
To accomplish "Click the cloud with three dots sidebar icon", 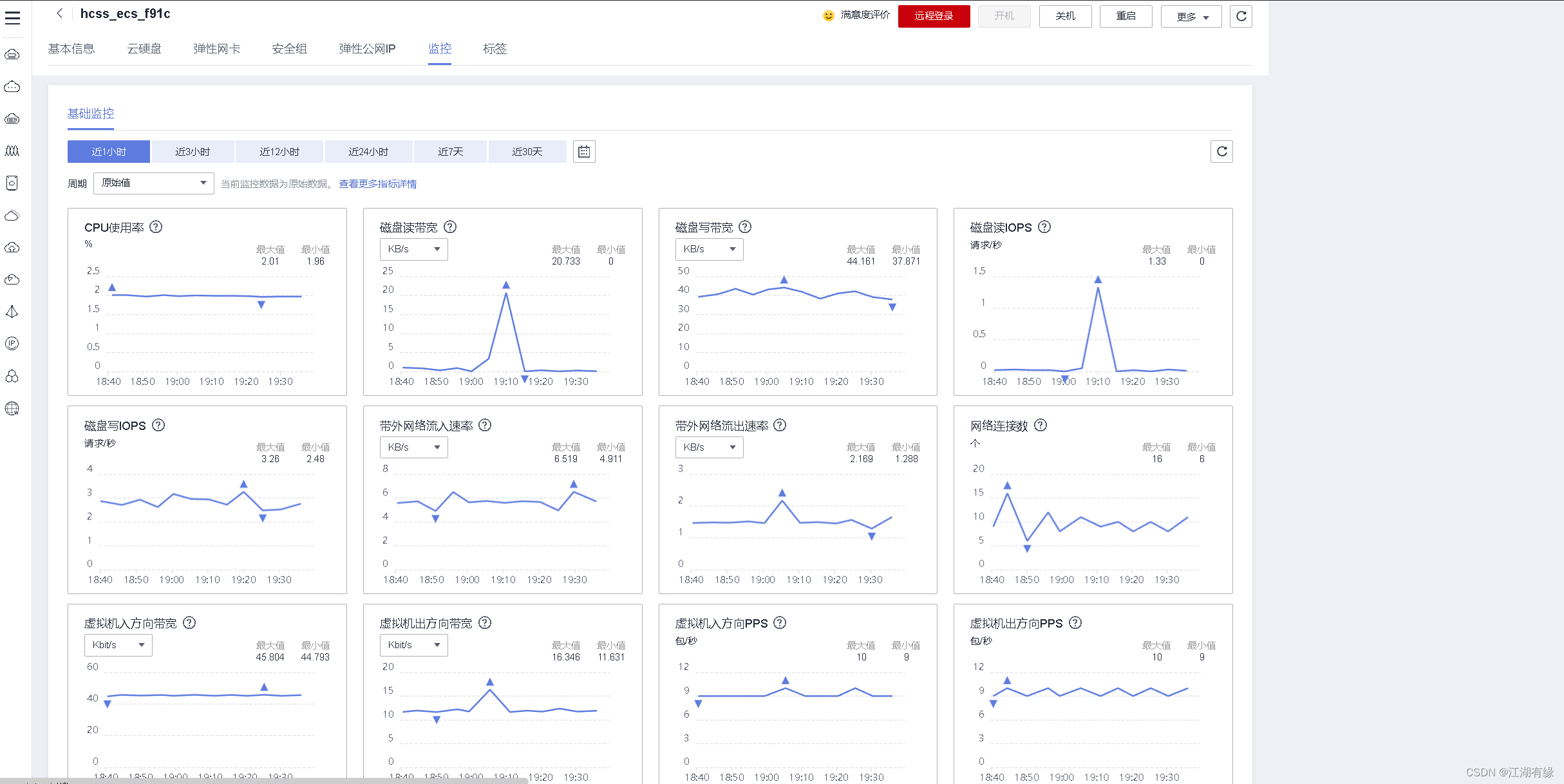I will (12, 86).
